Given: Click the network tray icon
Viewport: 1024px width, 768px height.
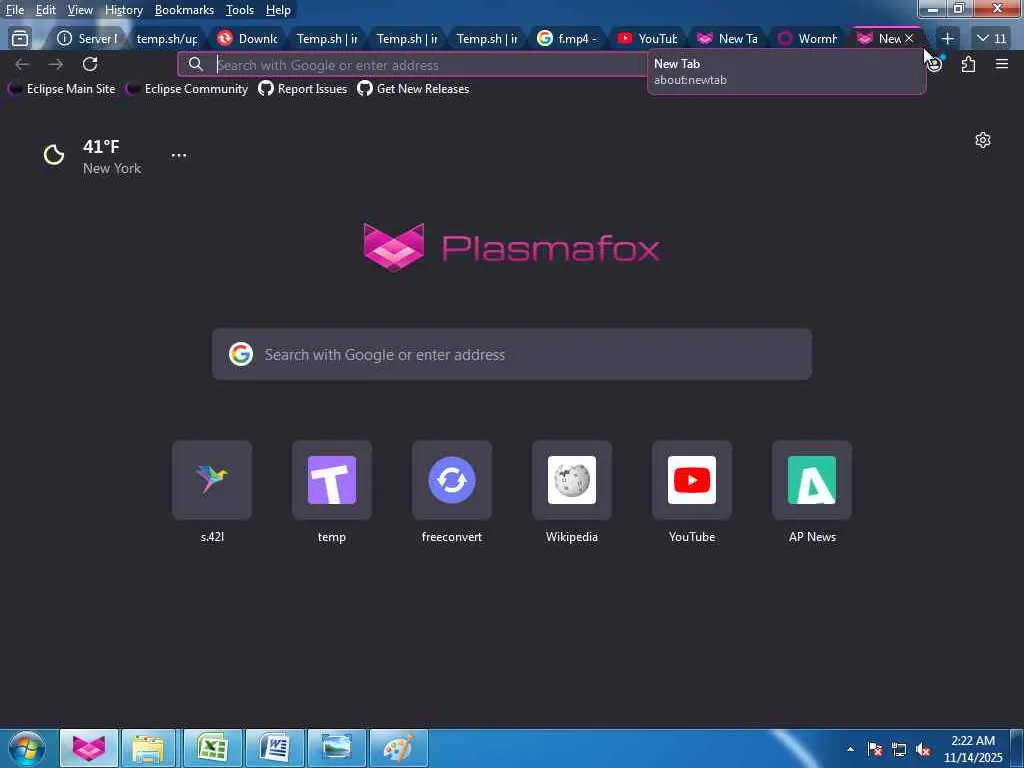Looking at the screenshot, I should coord(899,750).
